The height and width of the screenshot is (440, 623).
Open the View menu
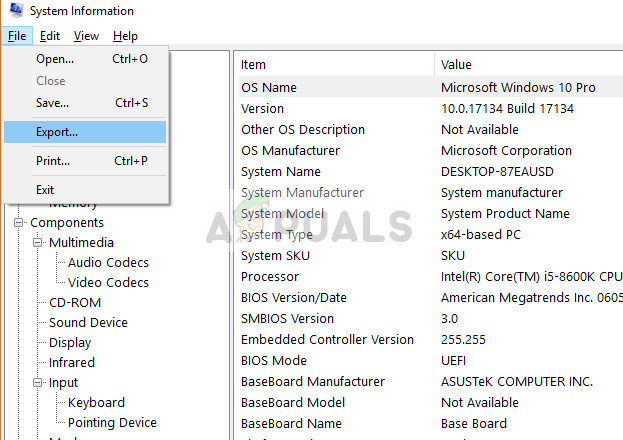(86, 36)
